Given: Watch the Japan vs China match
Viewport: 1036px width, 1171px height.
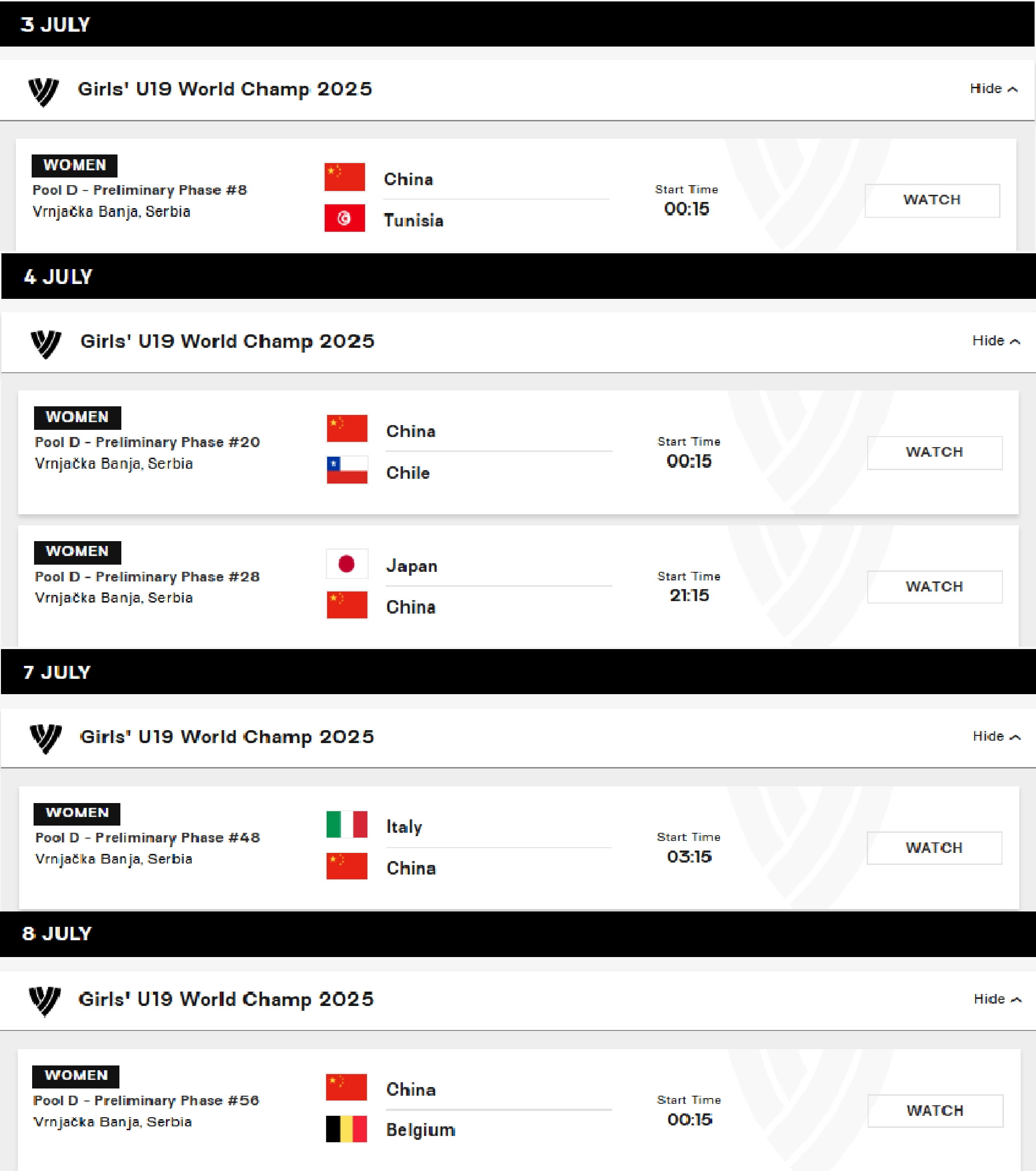Looking at the screenshot, I should coord(934,587).
